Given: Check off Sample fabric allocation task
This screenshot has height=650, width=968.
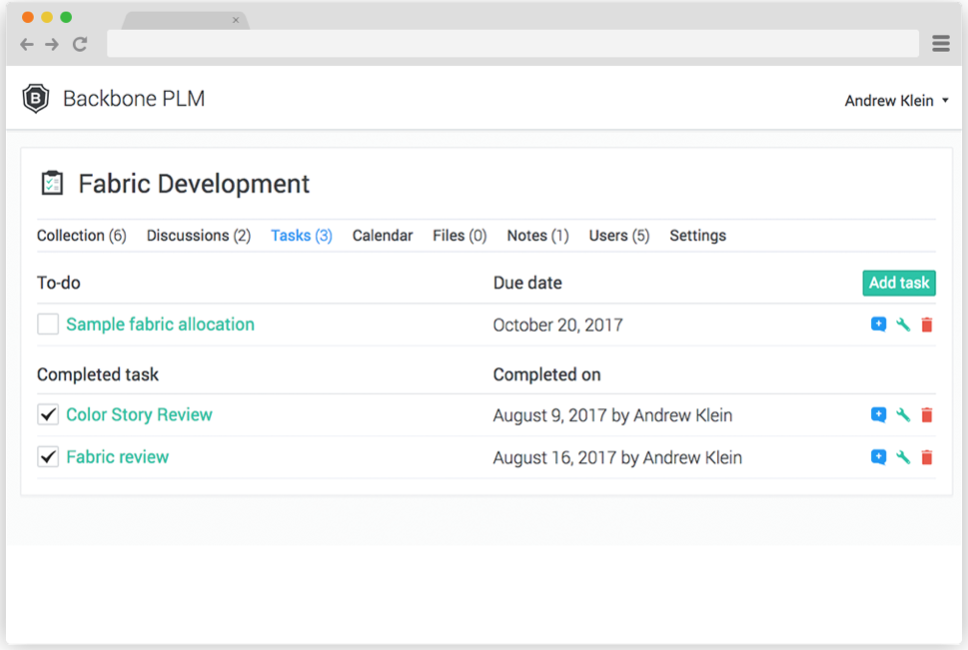Looking at the screenshot, I should [48, 324].
